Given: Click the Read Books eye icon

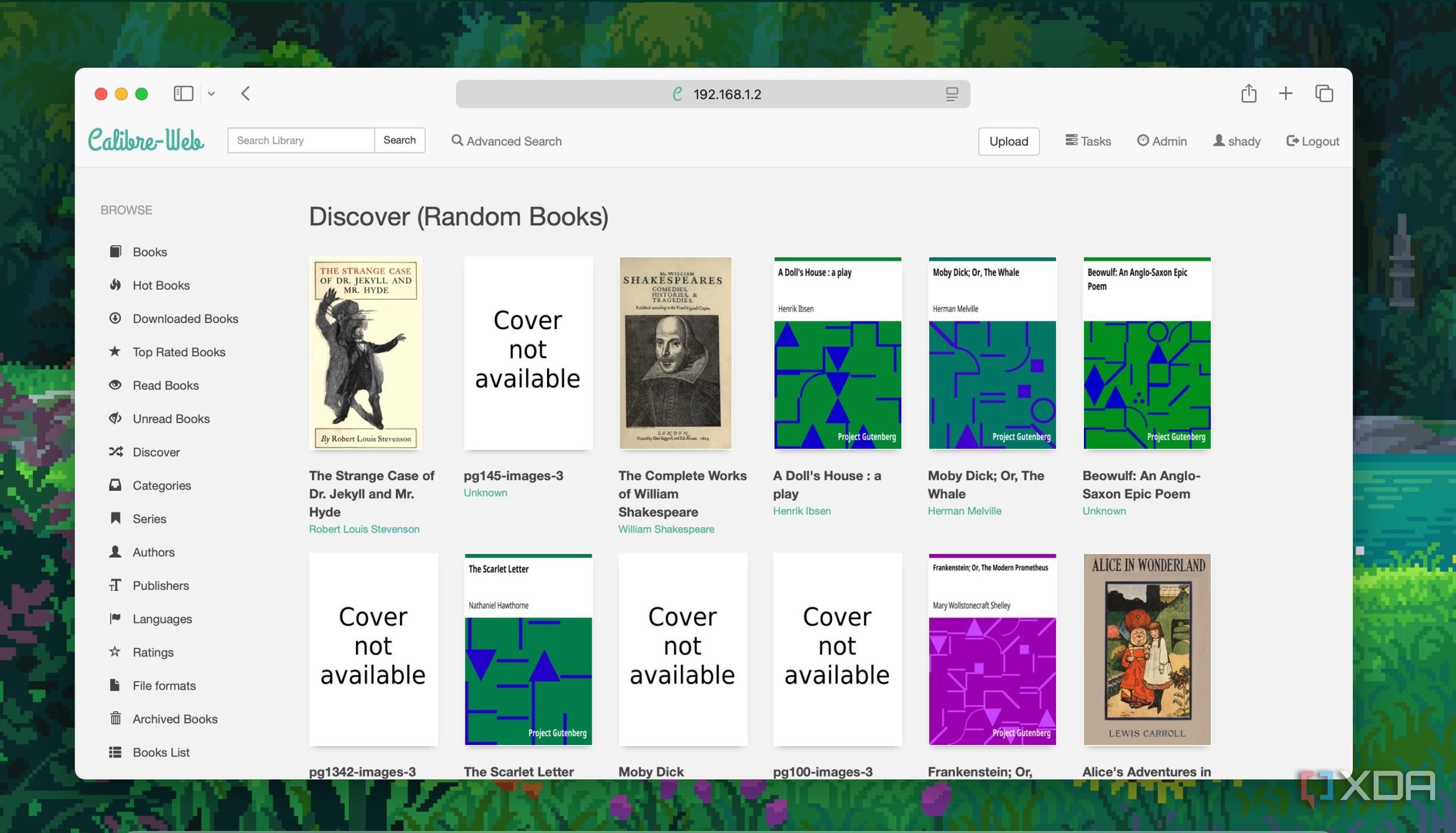Looking at the screenshot, I should coord(115,385).
